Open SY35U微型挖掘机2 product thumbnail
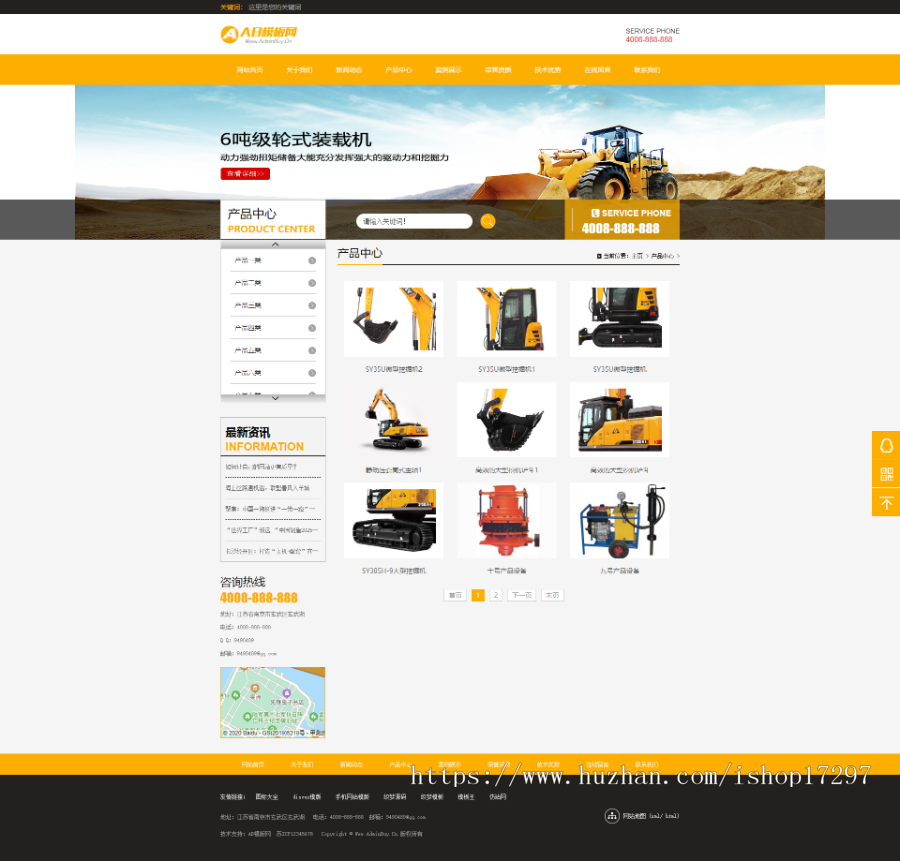900x861 pixels. coord(394,319)
